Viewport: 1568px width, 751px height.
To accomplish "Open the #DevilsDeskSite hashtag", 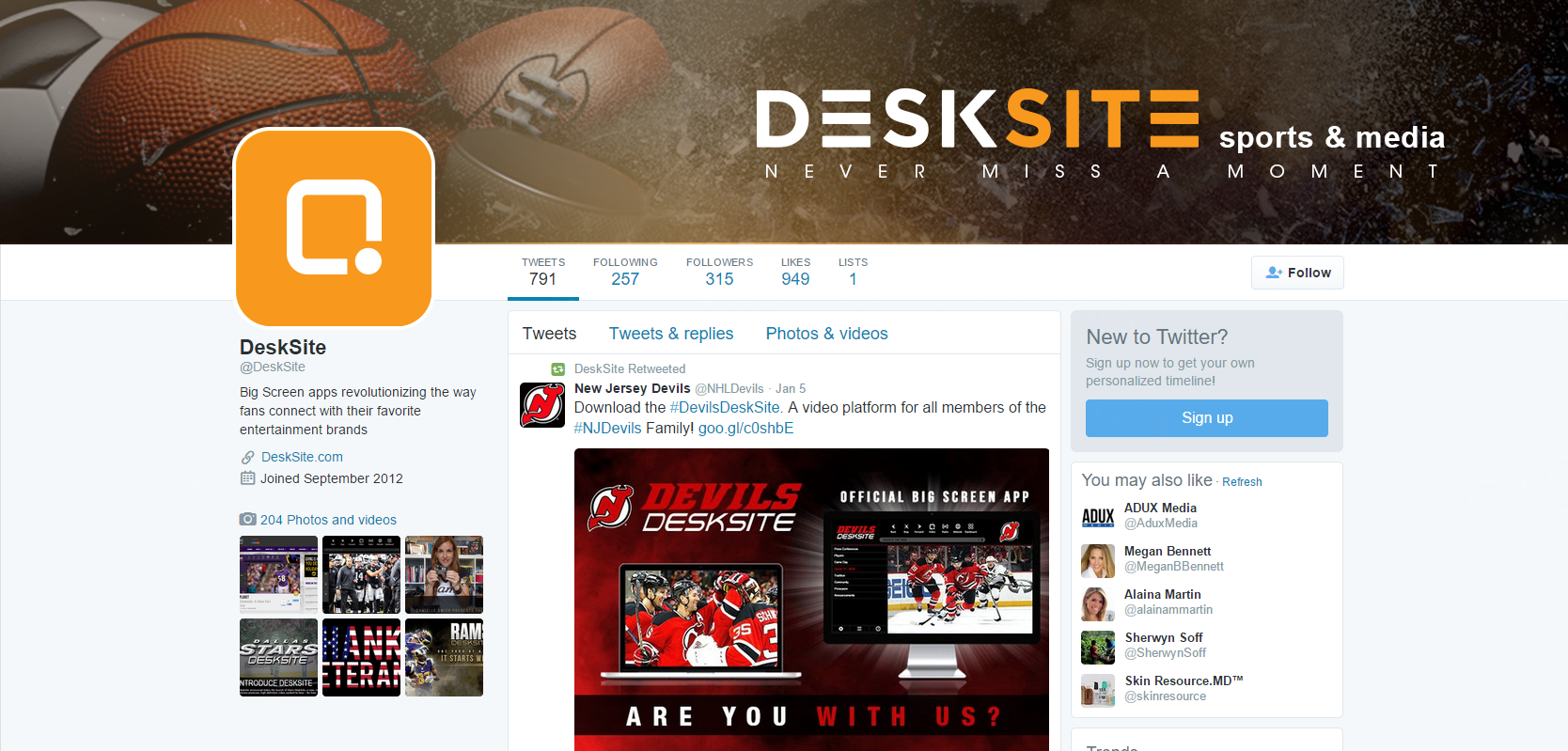I will [725, 407].
